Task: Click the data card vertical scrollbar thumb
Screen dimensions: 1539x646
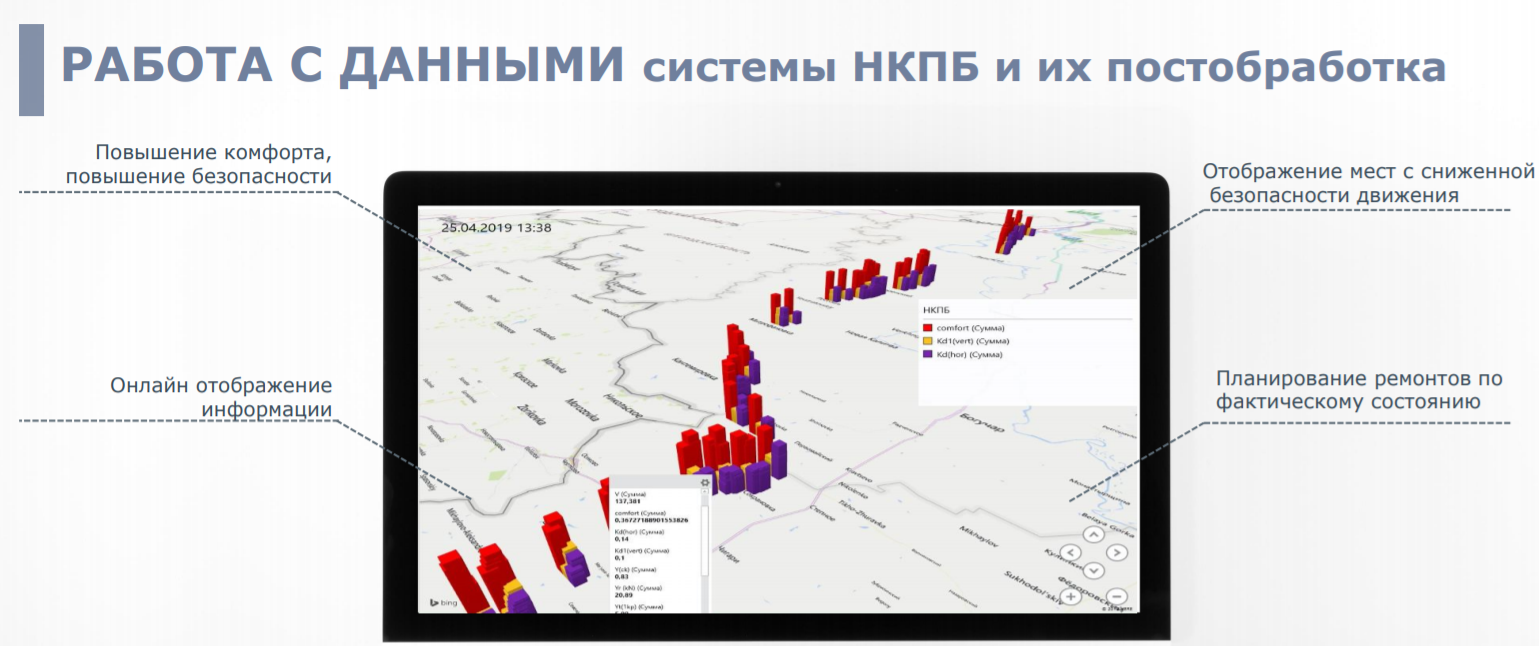Action: pyautogui.click(x=705, y=540)
